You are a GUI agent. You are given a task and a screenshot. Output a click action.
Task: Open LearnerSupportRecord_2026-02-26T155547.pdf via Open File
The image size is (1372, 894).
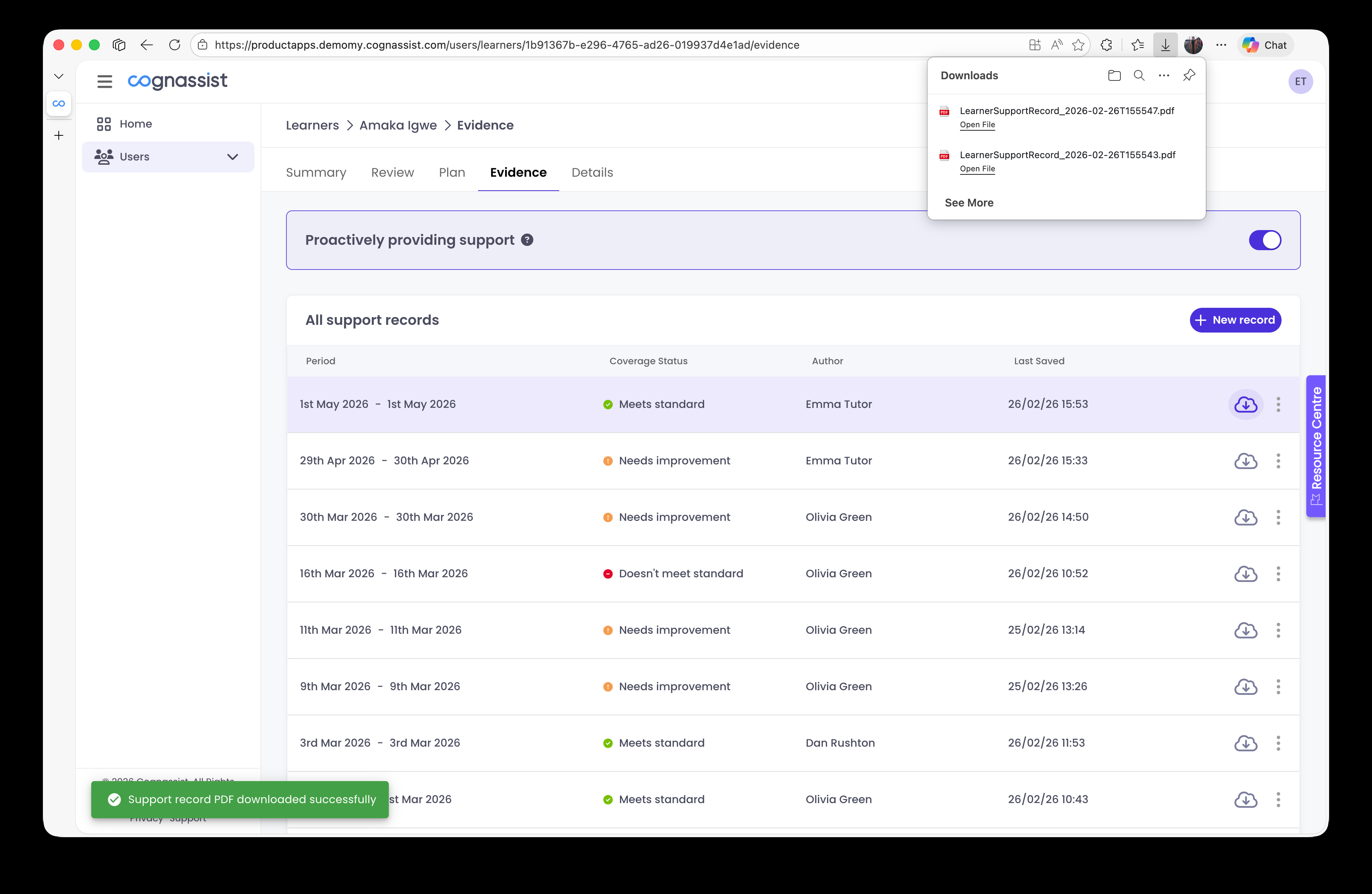pyautogui.click(x=977, y=125)
